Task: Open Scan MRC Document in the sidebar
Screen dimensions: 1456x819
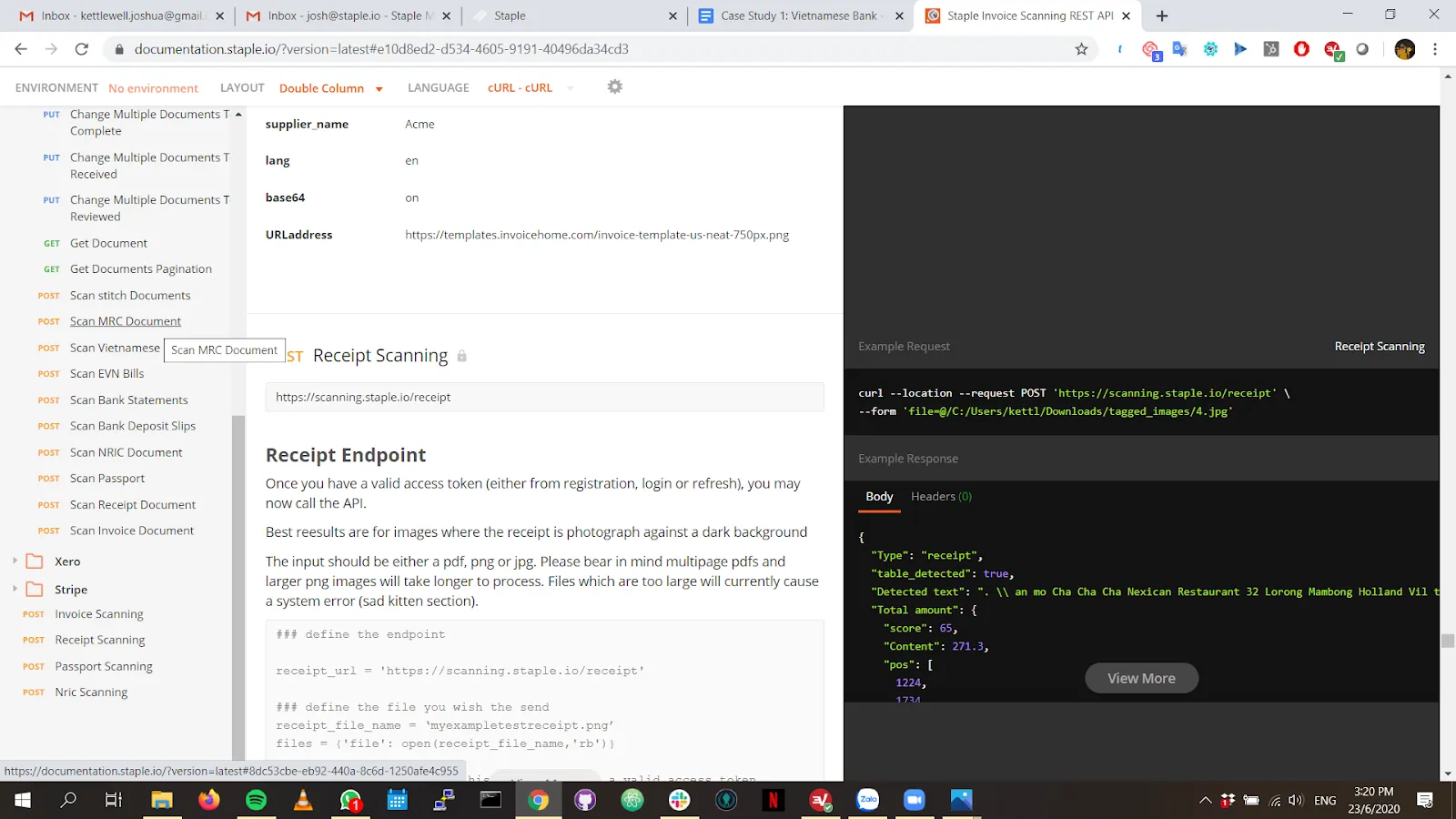Action: 126,321
